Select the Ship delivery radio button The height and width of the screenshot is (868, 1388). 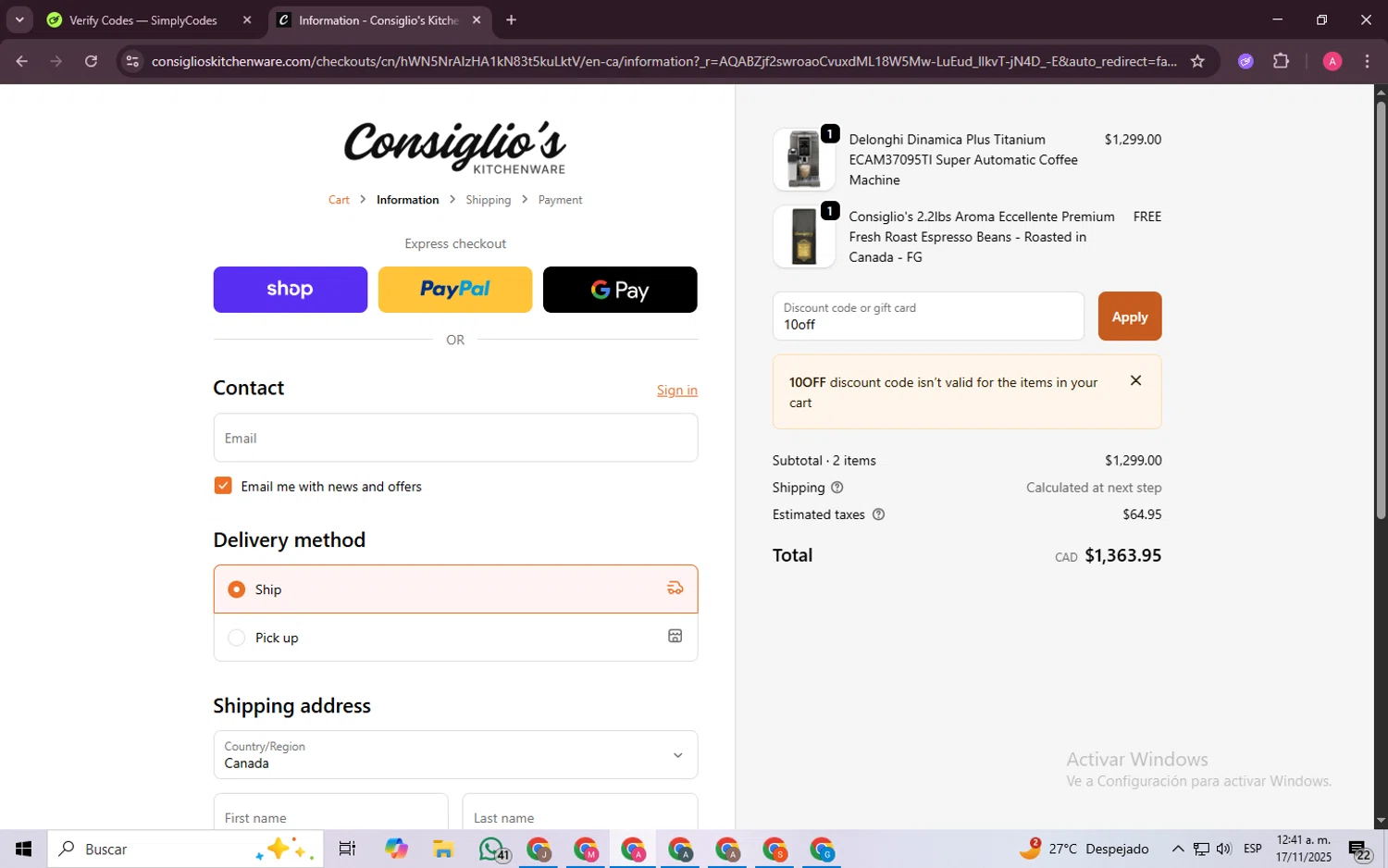coord(237,589)
